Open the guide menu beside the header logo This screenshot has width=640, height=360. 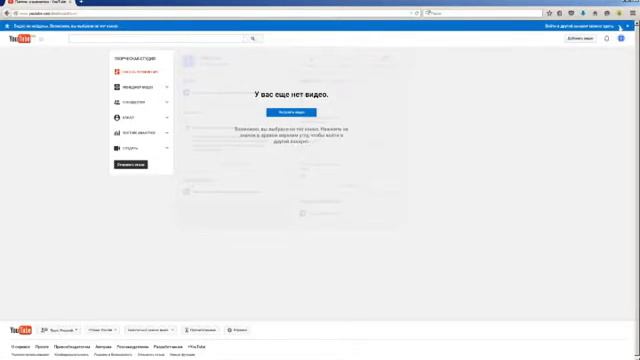(42, 39)
